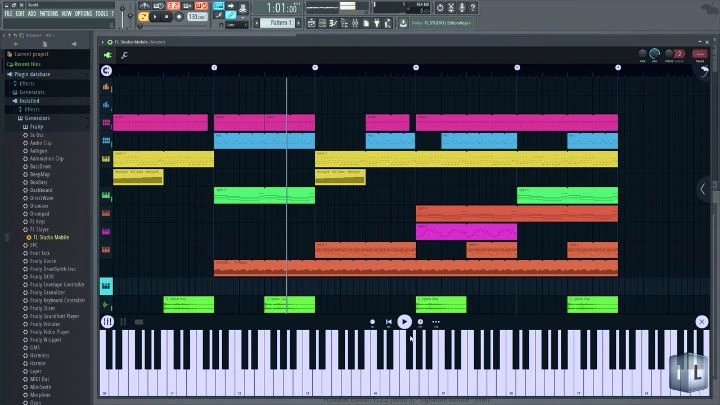Collapse the Plugin database folder

coord(32,74)
